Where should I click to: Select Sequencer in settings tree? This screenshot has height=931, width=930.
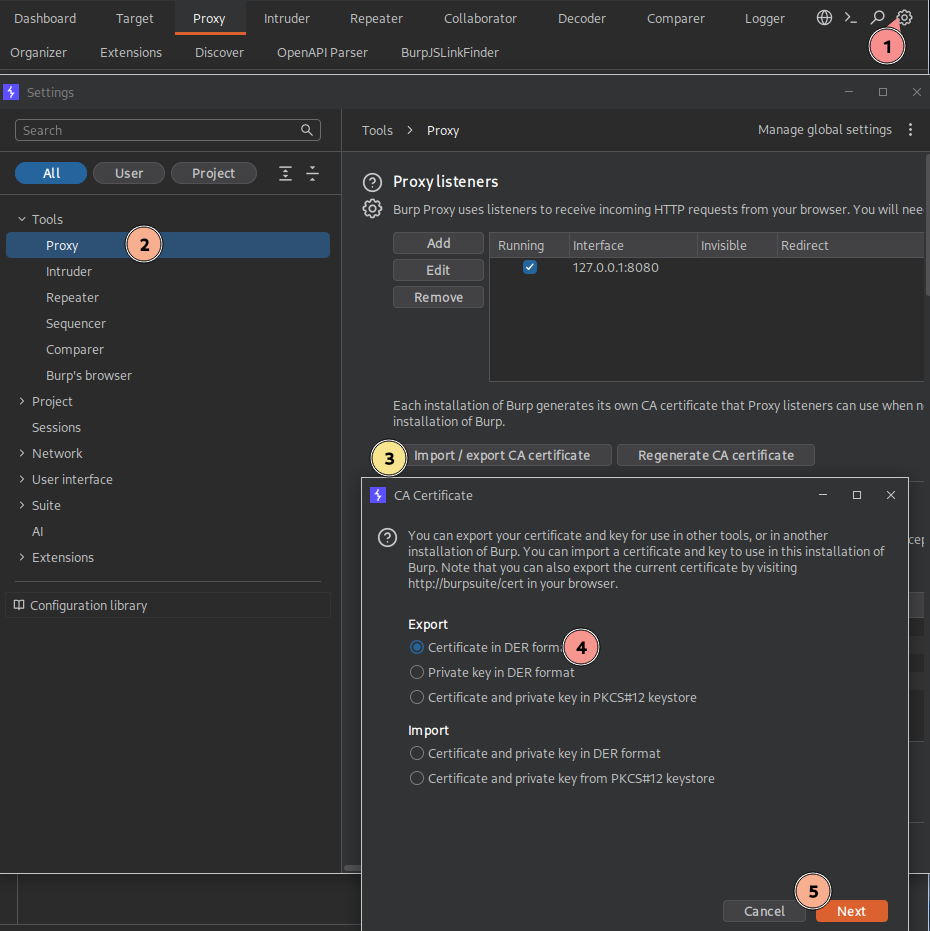click(76, 324)
